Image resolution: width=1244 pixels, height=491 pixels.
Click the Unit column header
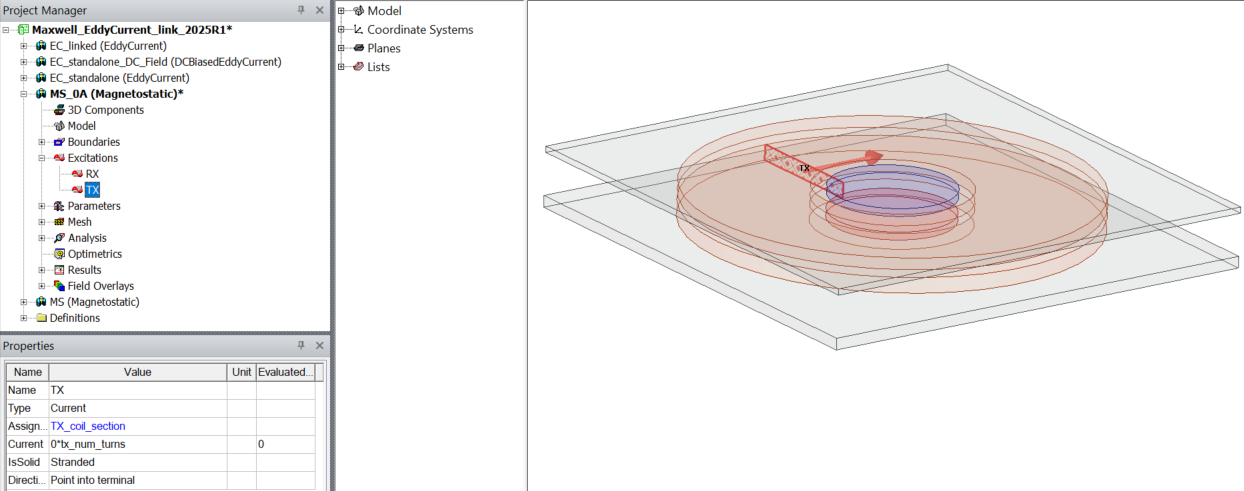[x=241, y=372]
